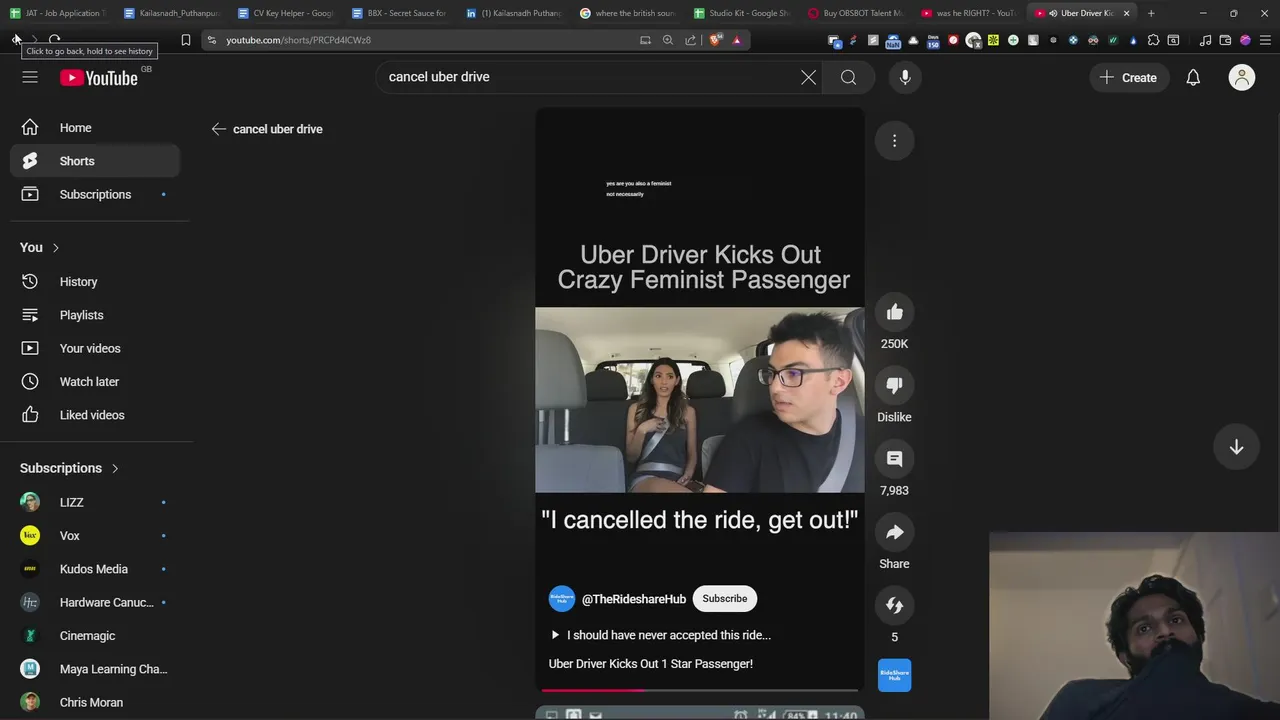Click the share icon in address bar
Screen dimensions: 1280x720
[690, 40]
